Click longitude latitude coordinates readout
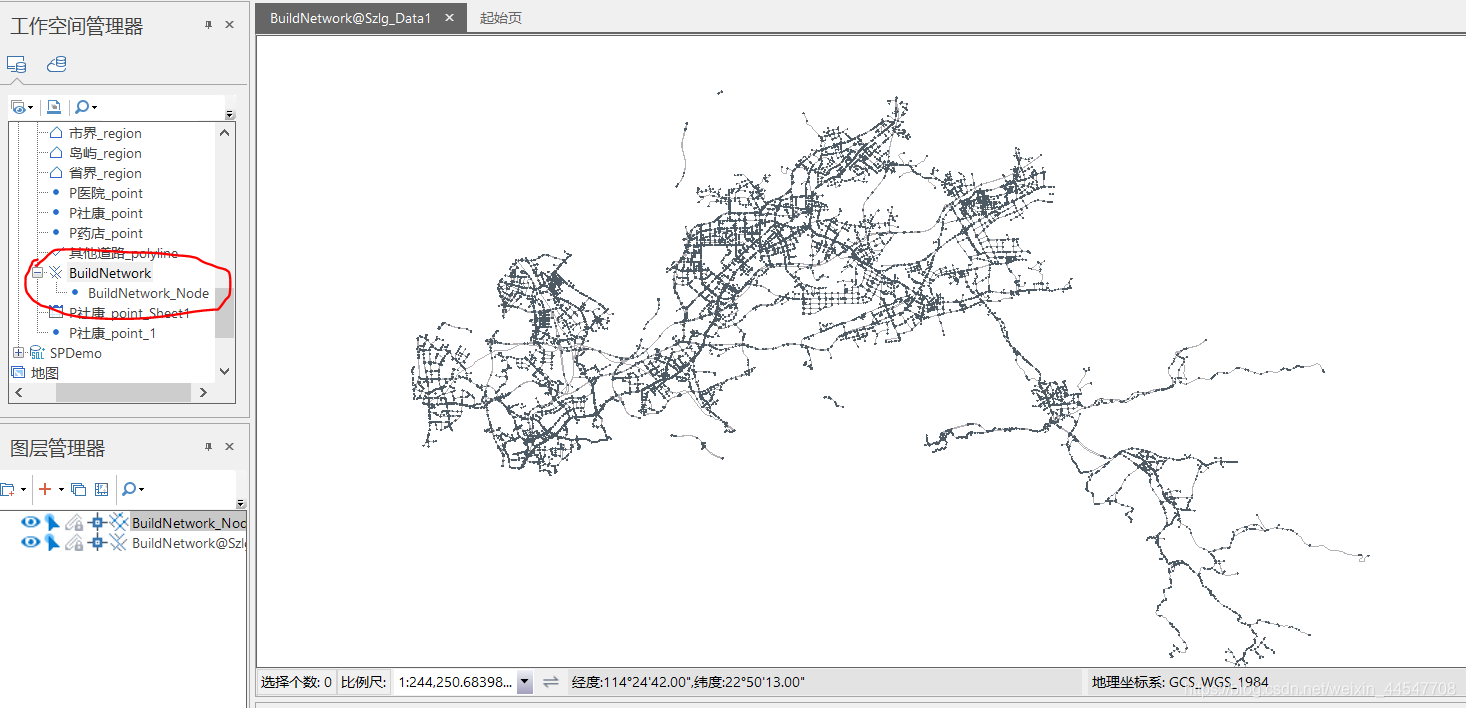Image resolution: width=1466 pixels, height=708 pixels. (x=688, y=682)
